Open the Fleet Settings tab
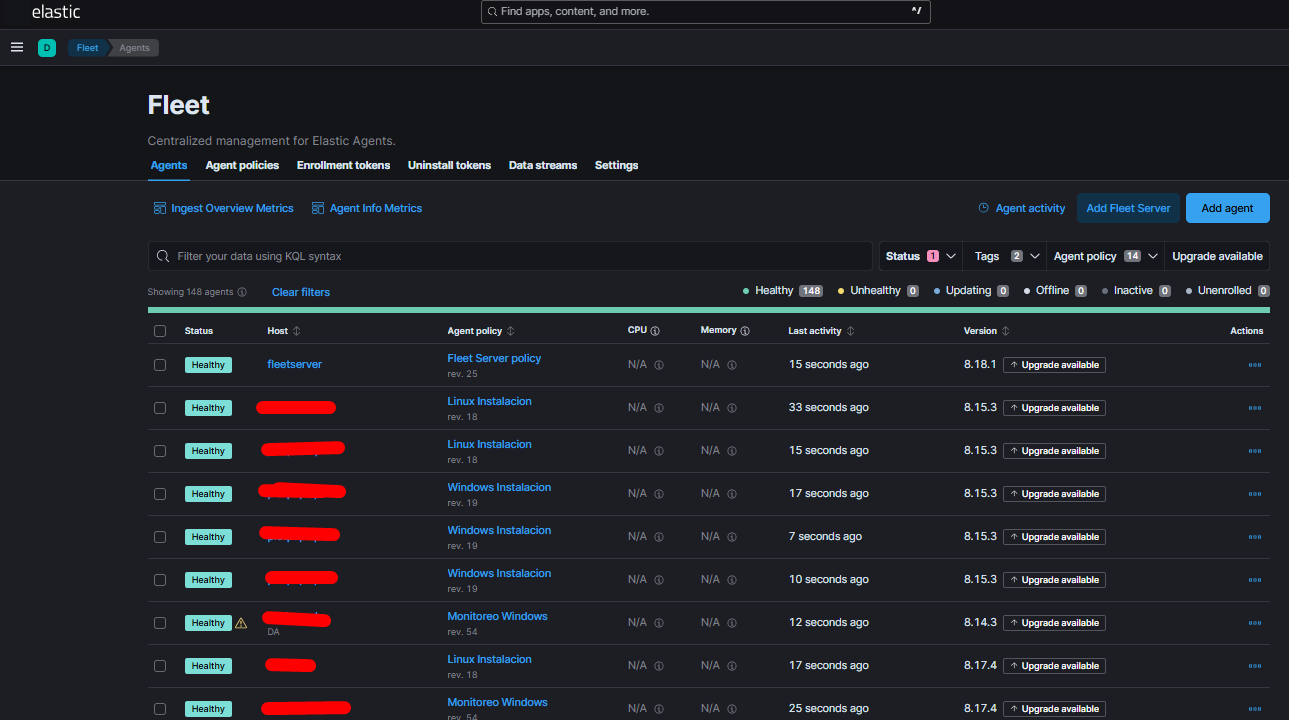Image resolution: width=1289 pixels, height=720 pixels. pyautogui.click(x=616, y=165)
